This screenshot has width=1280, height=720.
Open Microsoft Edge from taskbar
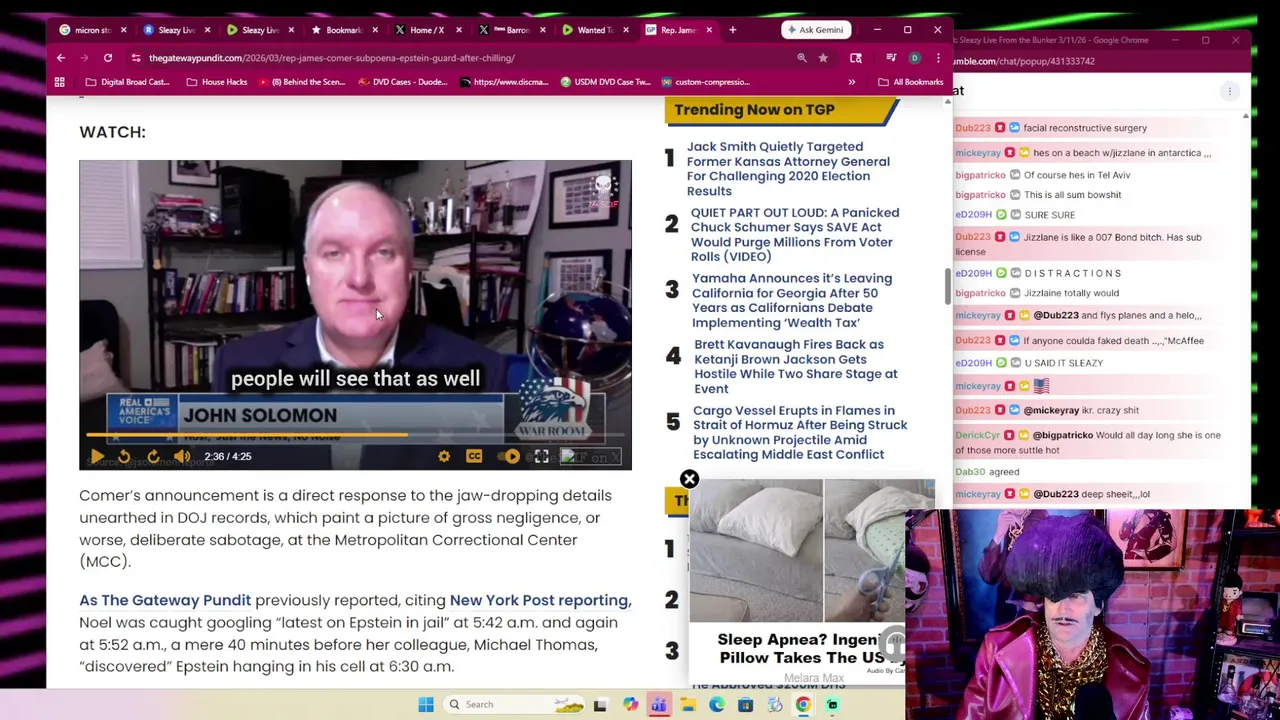click(x=717, y=705)
